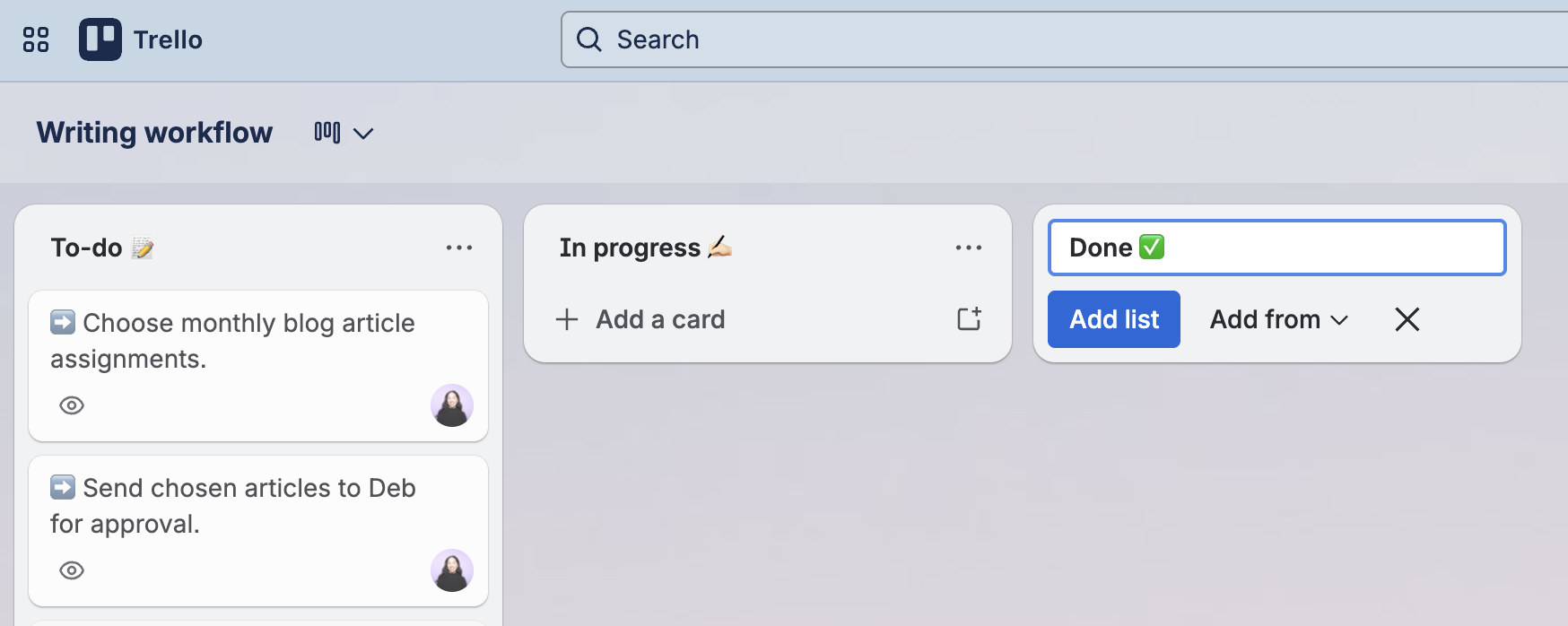Select the Writing workflow board title
Image resolution: width=1568 pixels, height=626 pixels.
click(x=153, y=132)
